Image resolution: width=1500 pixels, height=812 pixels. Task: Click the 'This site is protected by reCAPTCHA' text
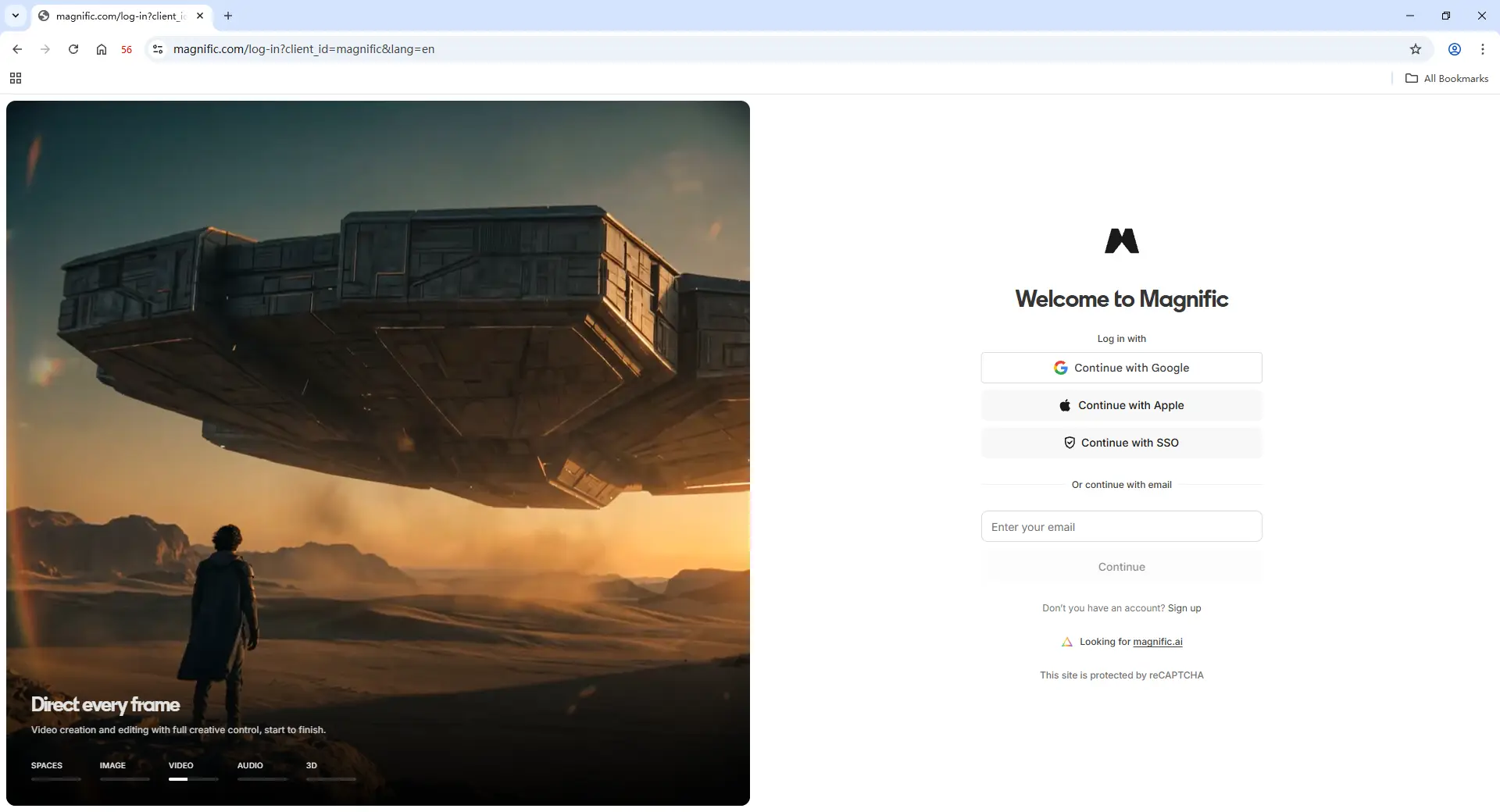pos(1122,675)
